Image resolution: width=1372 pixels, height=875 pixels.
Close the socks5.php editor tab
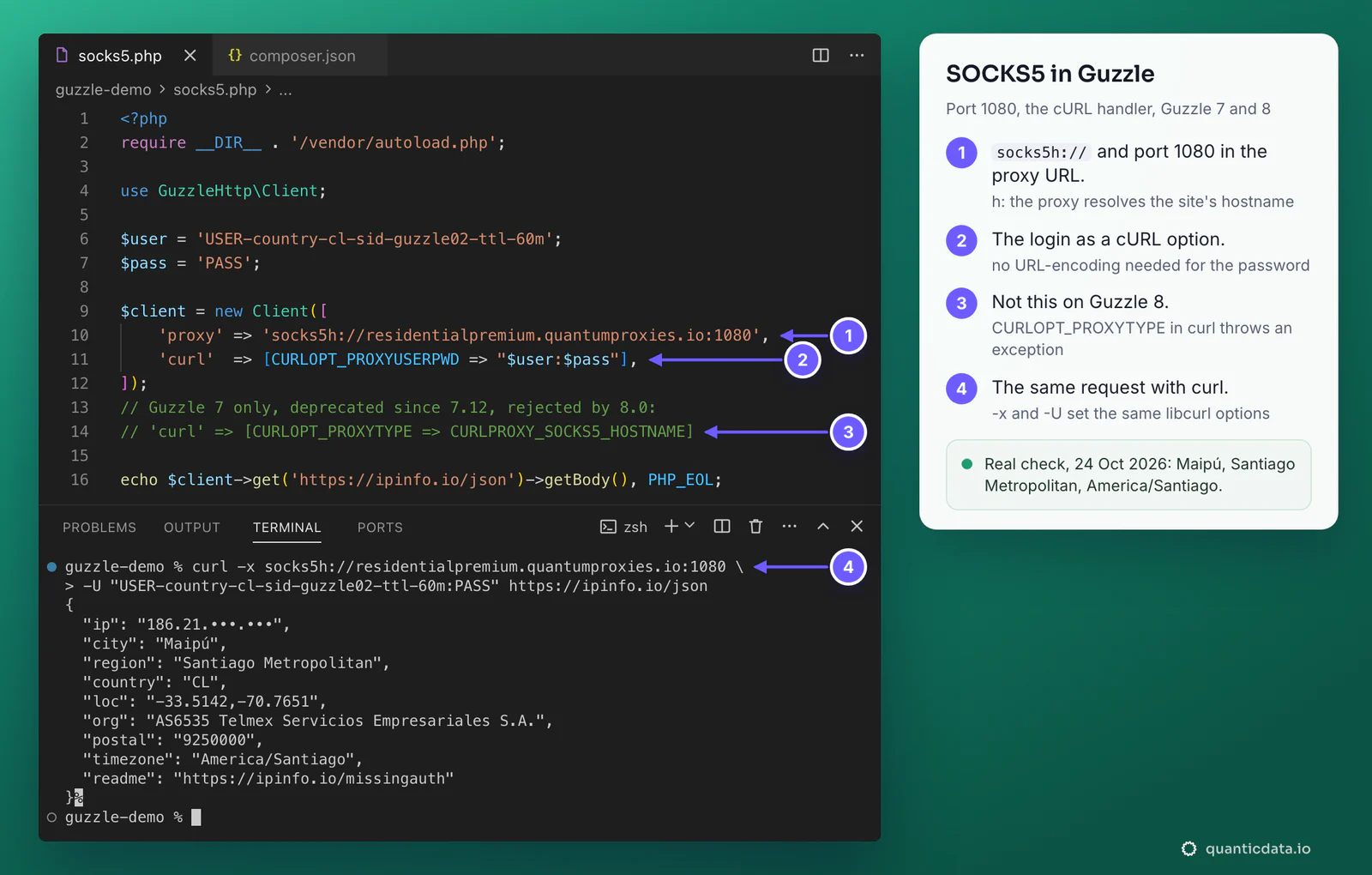pos(190,55)
